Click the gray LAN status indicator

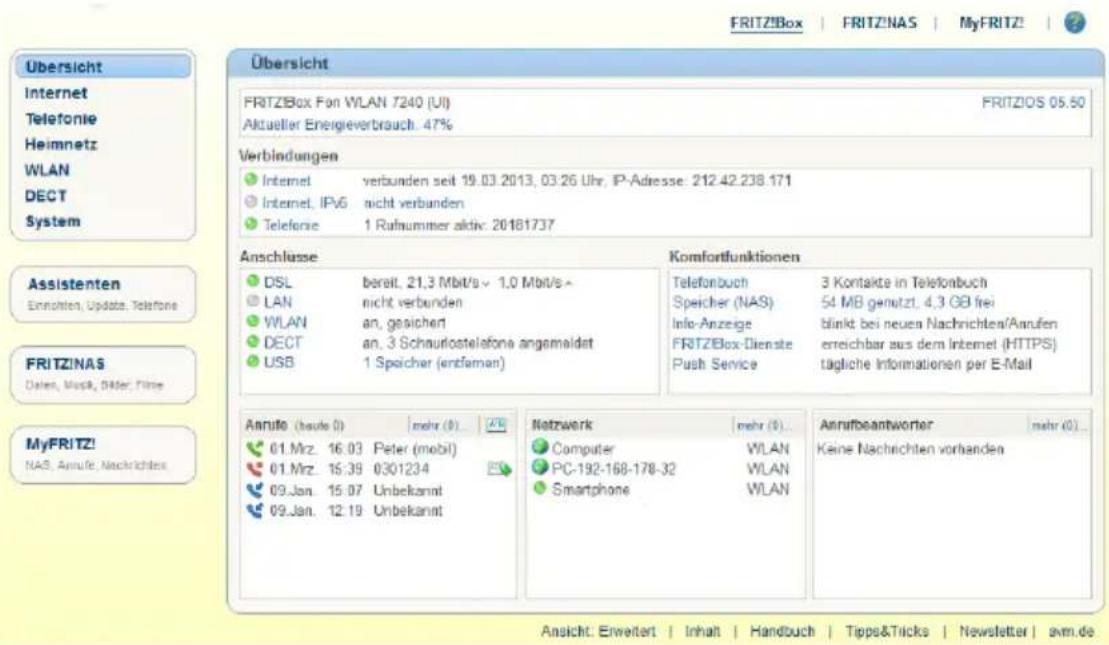click(252, 301)
